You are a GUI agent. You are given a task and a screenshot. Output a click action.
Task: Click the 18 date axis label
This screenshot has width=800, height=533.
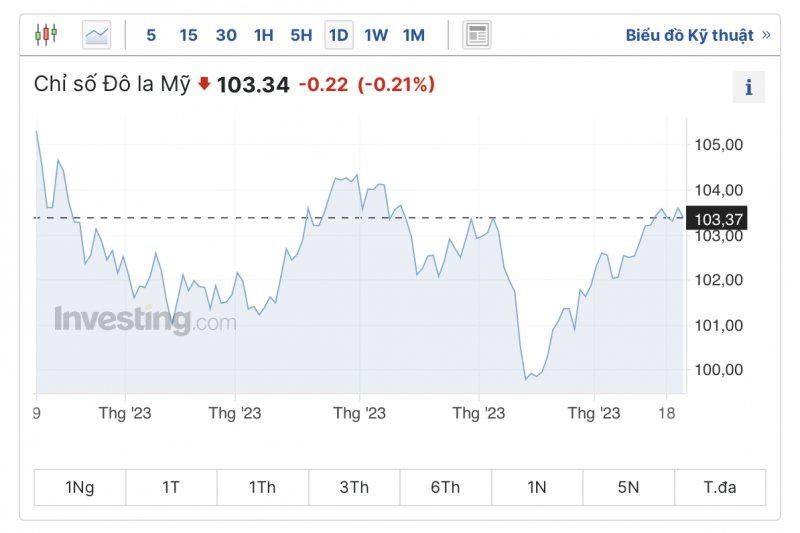[x=667, y=413]
